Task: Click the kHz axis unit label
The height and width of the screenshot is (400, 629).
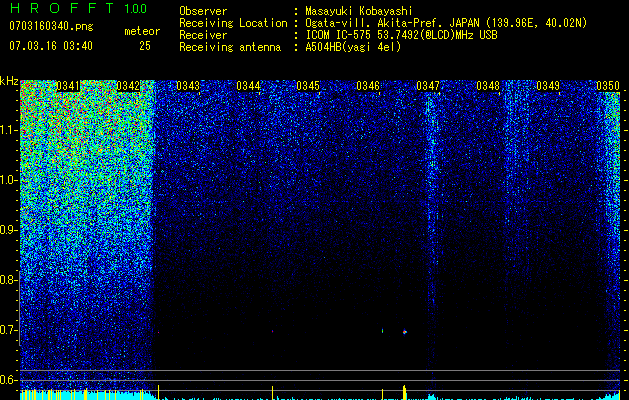Action: tap(9, 81)
